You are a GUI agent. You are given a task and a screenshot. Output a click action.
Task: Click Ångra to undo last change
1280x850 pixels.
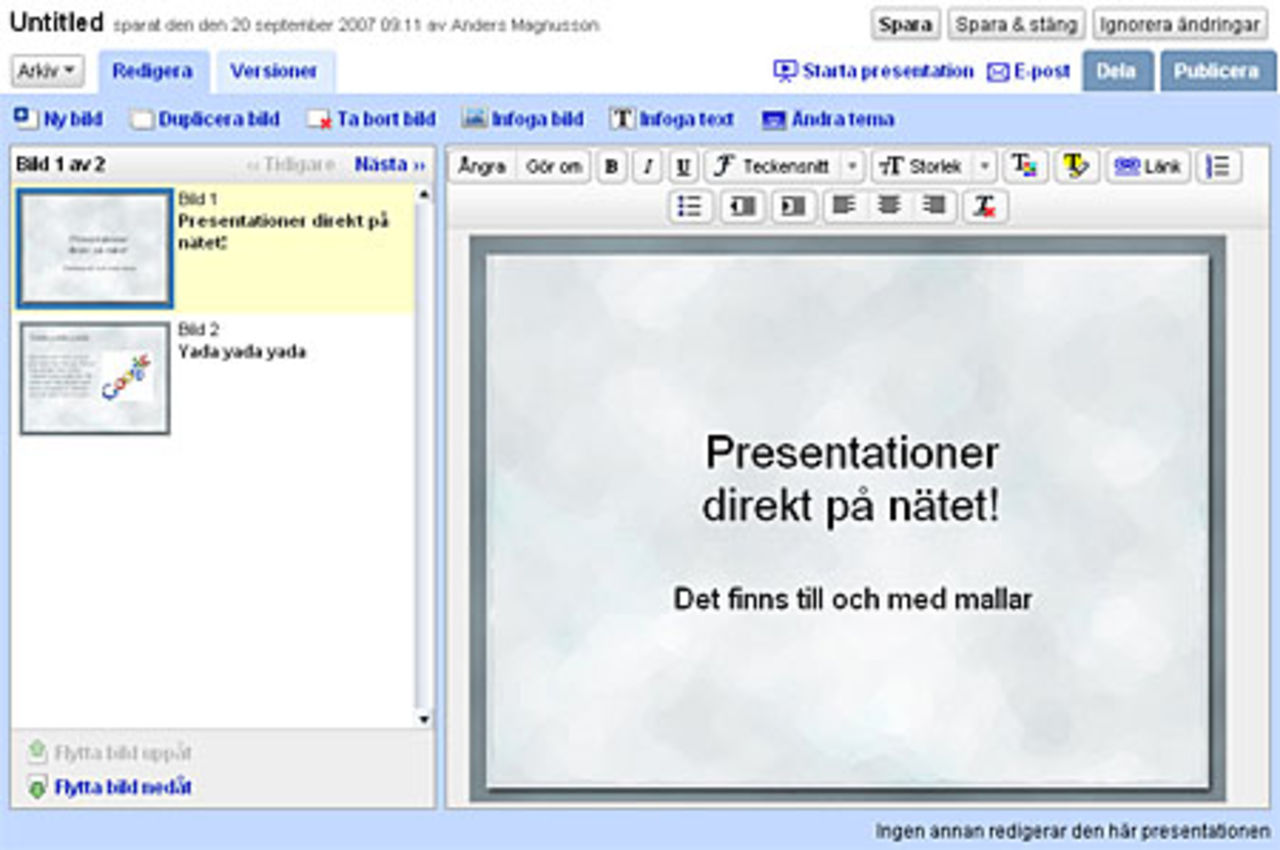(x=481, y=166)
